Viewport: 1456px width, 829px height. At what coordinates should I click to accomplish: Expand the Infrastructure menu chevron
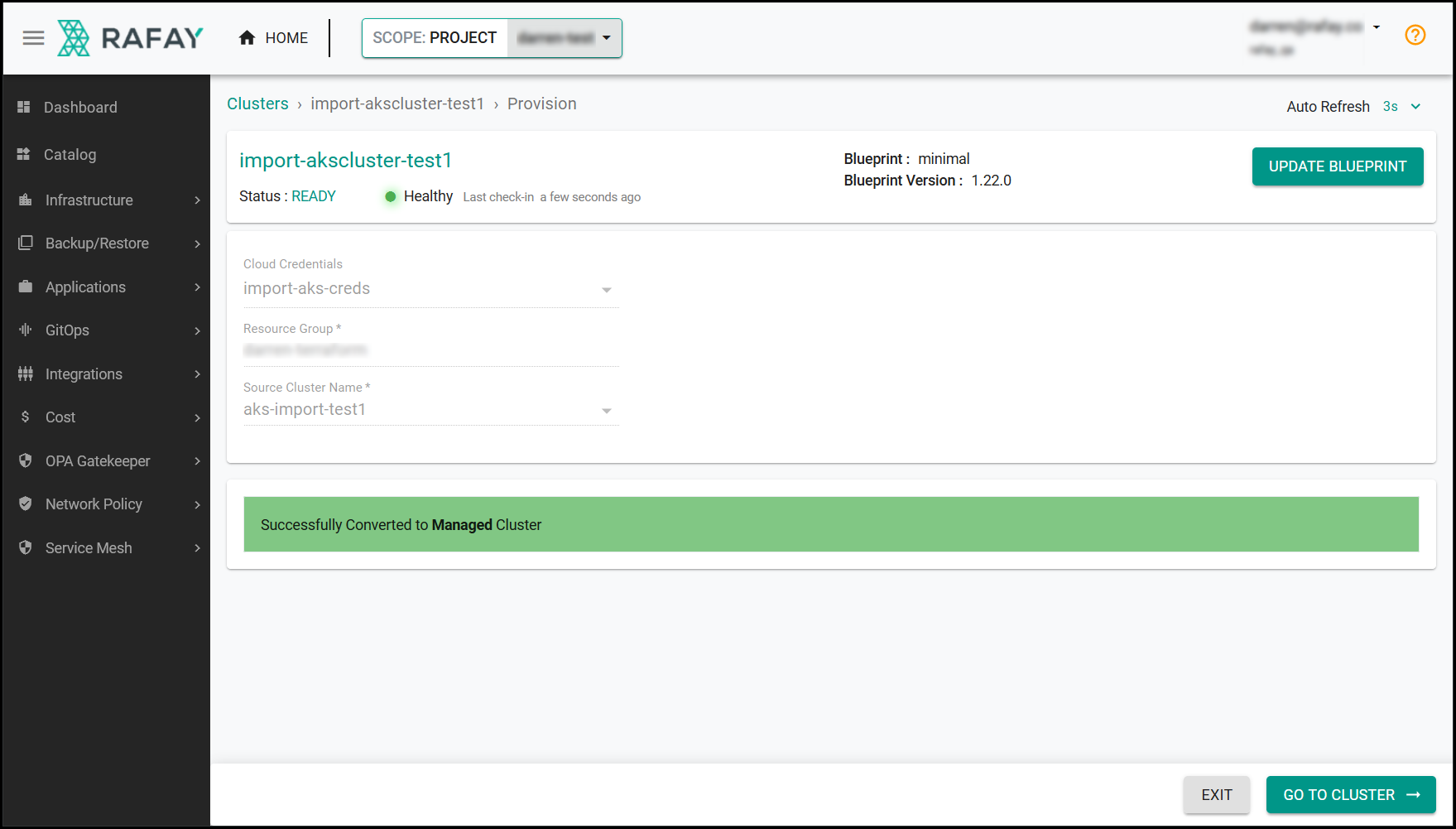[x=197, y=200]
